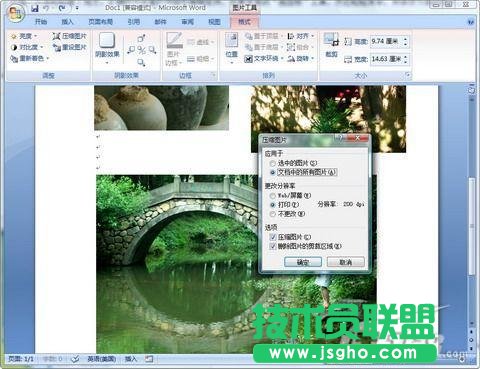480x369 pixels.
Task: Switch to the 引用 tab
Action: [134, 22]
